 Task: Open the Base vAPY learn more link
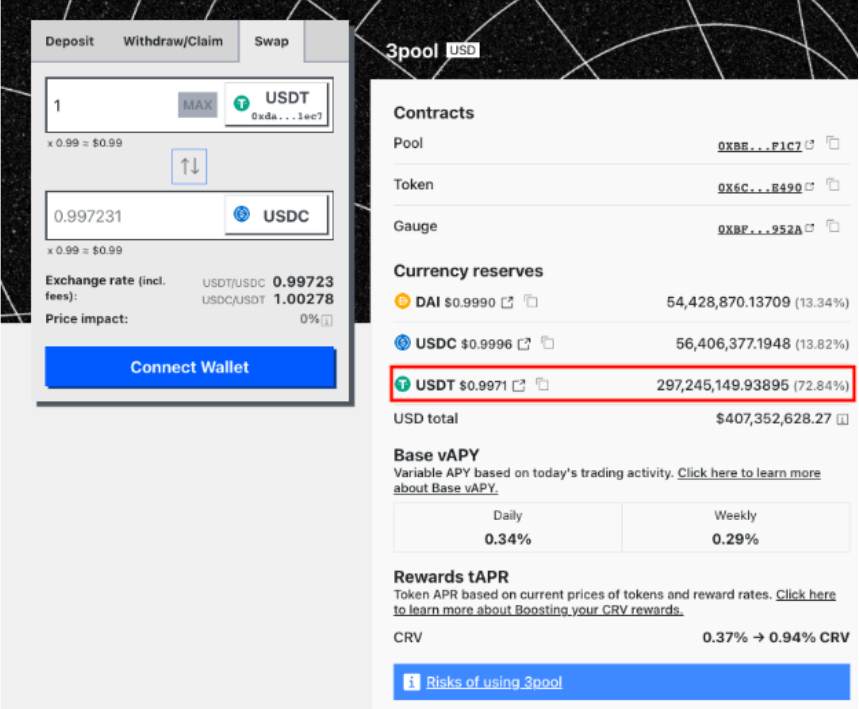[749, 472]
